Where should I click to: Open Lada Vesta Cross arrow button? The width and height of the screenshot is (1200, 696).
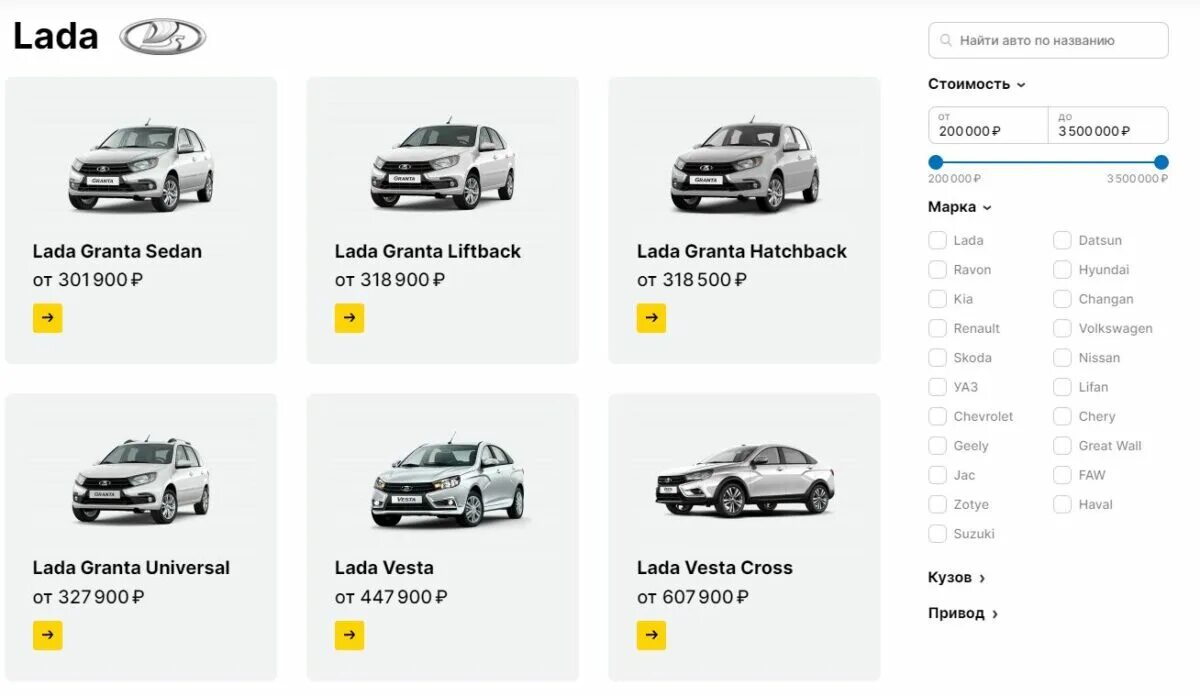pos(651,635)
